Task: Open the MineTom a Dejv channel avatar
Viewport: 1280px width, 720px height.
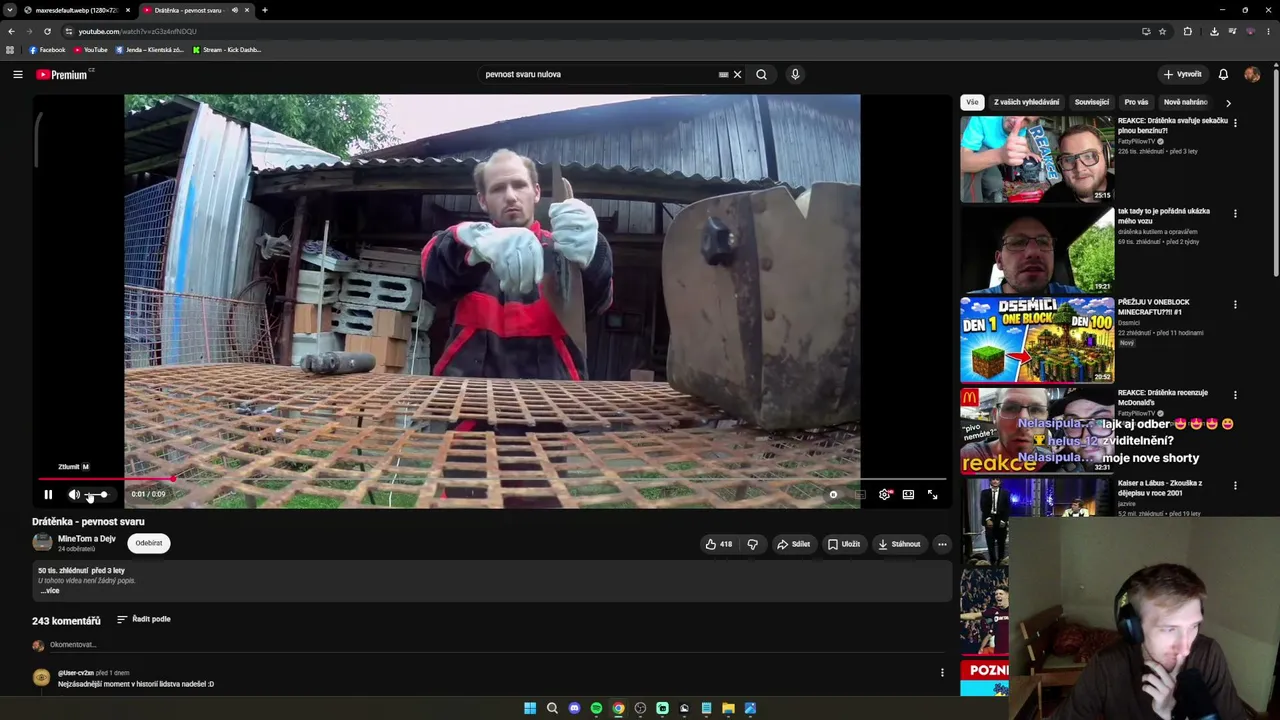Action: pyautogui.click(x=42, y=542)
